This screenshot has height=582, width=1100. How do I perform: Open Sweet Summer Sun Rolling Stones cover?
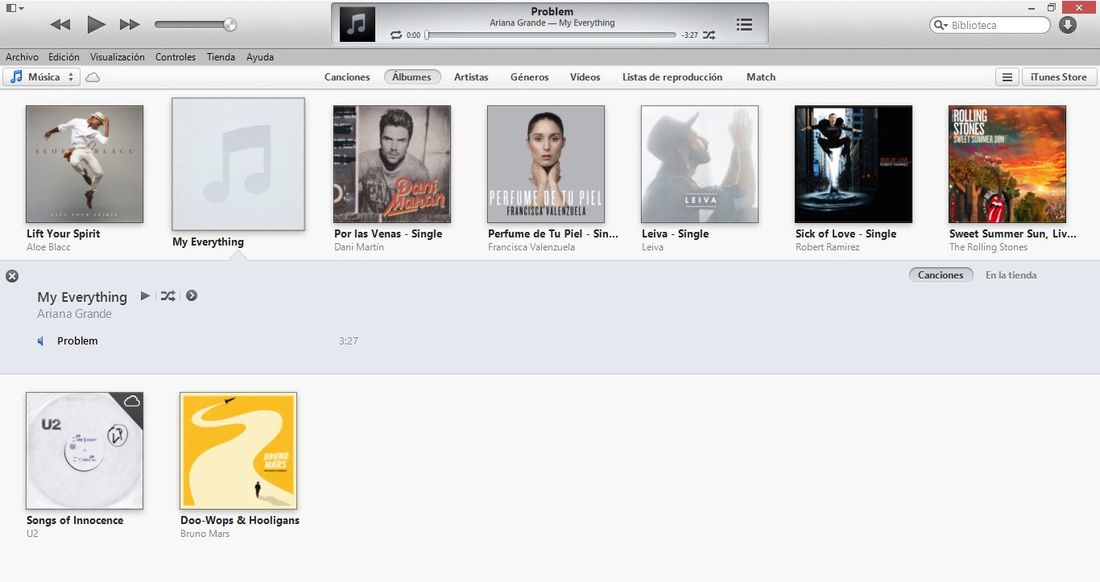point(1007,164)
